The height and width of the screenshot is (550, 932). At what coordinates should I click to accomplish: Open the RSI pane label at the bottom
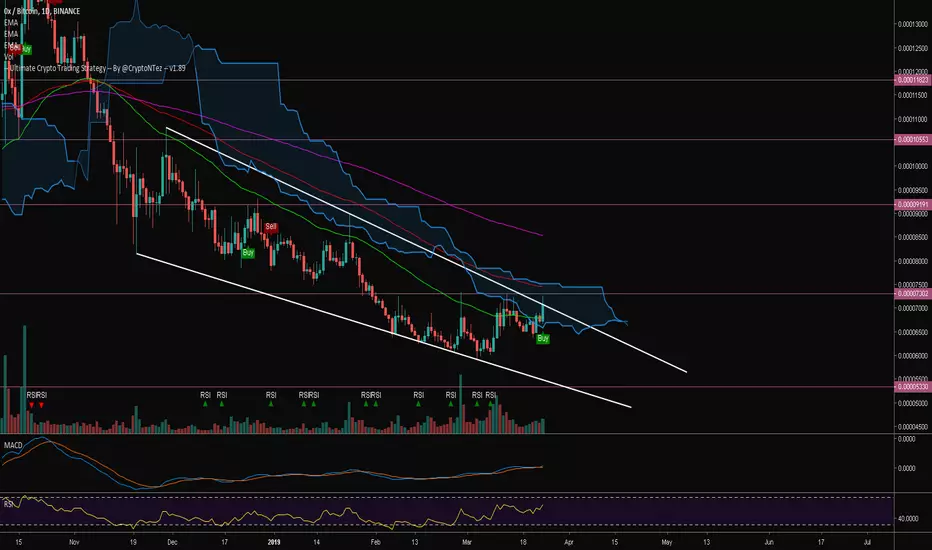pos(9,504)
